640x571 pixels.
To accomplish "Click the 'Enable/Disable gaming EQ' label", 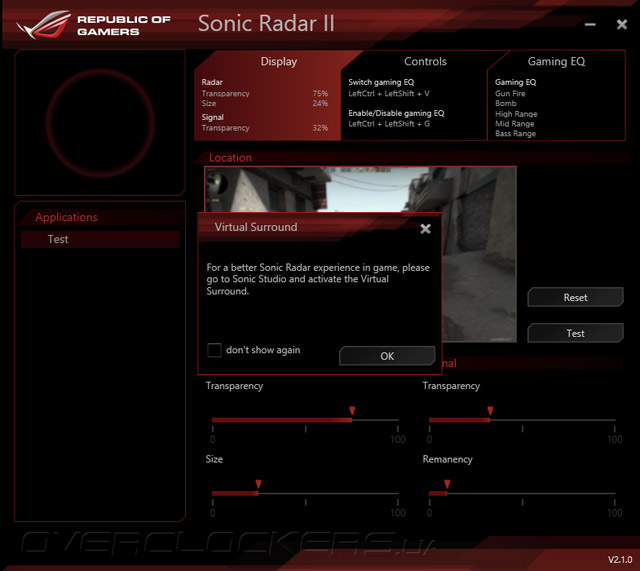I will pos(396,113).
